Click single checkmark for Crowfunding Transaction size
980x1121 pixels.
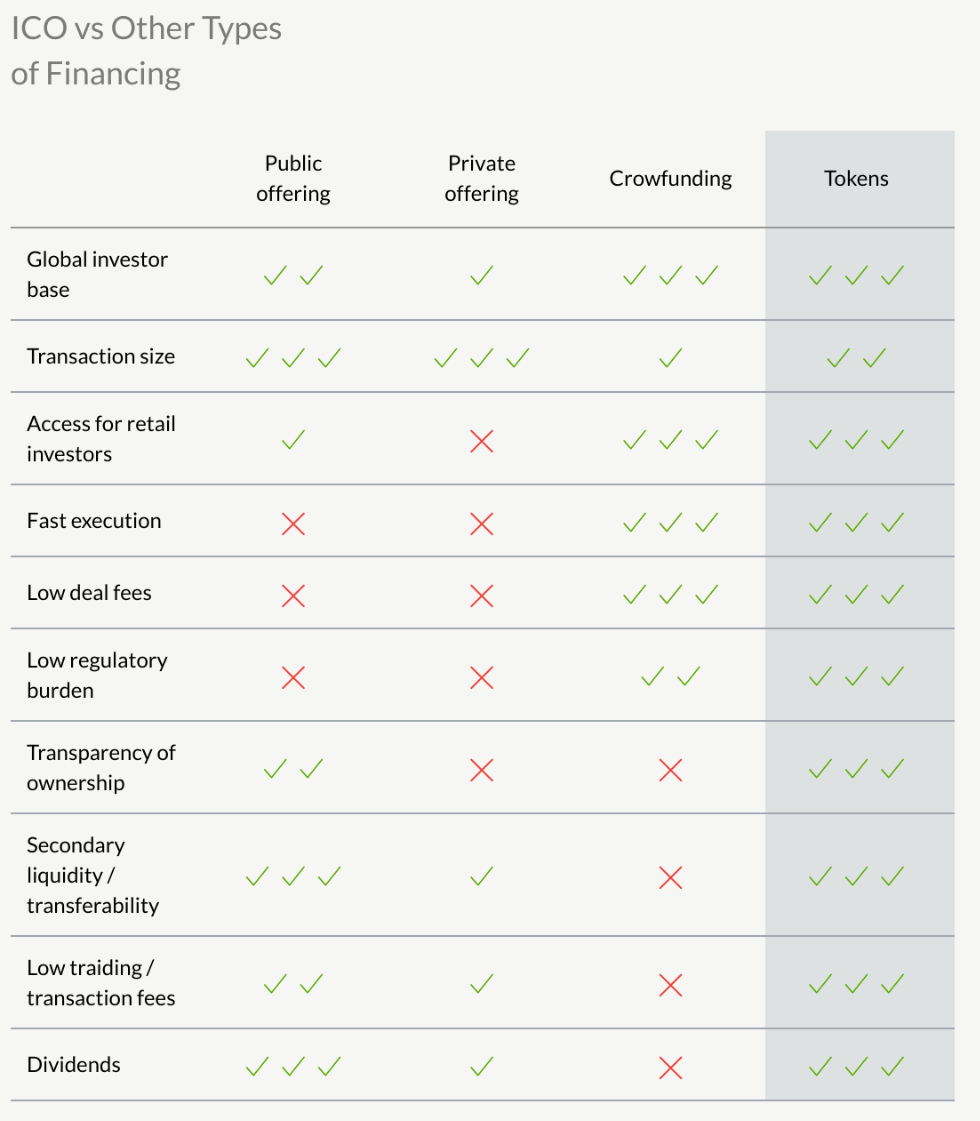pos(670,357)
